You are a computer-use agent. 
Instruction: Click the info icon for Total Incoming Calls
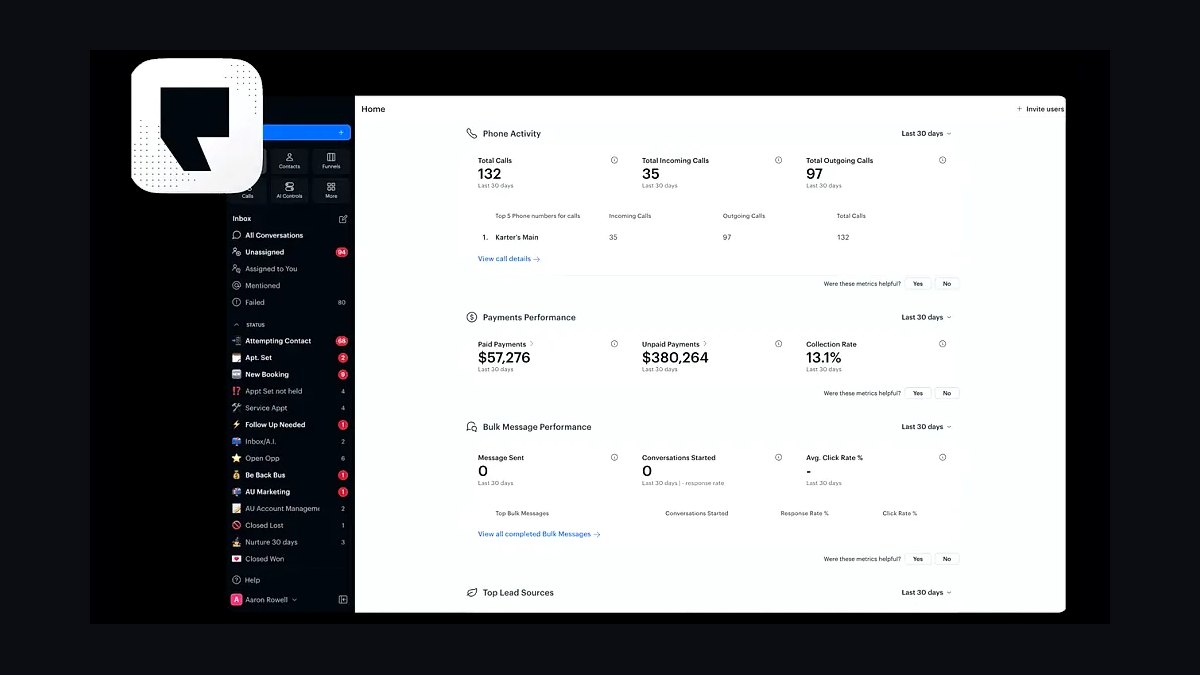pyautogui.click(x=779, y=160)
